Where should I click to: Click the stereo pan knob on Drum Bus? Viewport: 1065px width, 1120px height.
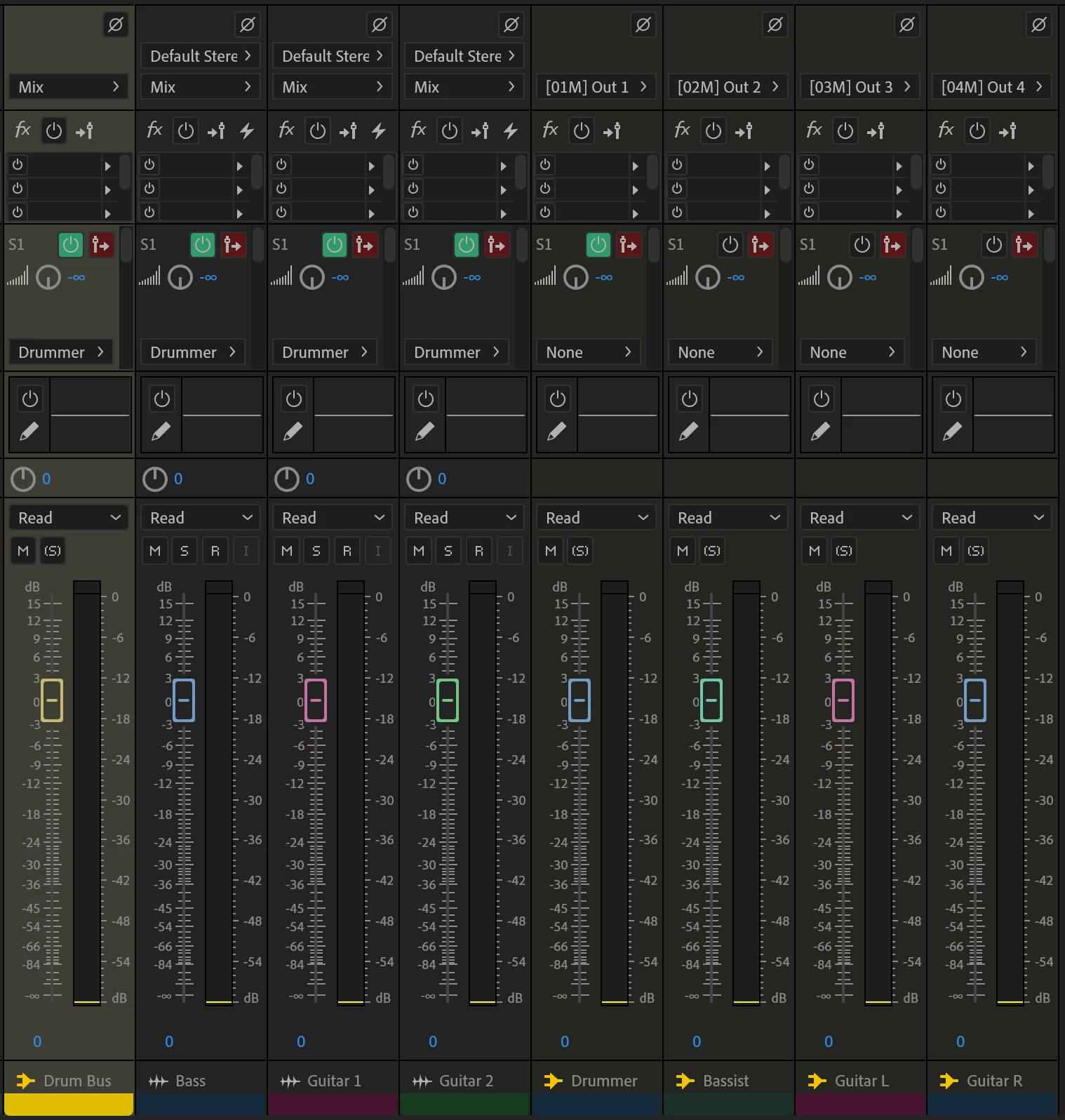point(23,479)
